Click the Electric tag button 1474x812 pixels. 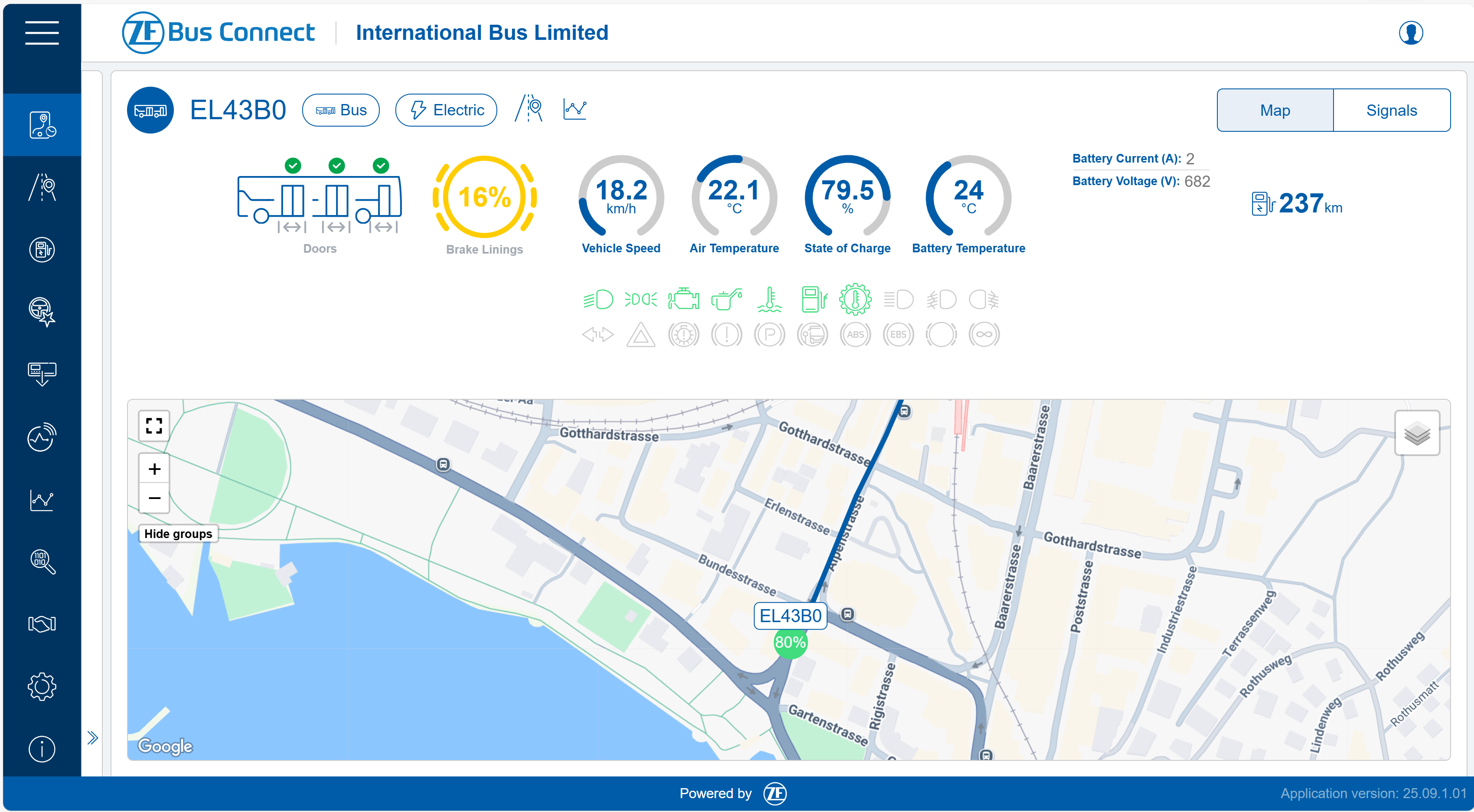(x=446, y=110)
